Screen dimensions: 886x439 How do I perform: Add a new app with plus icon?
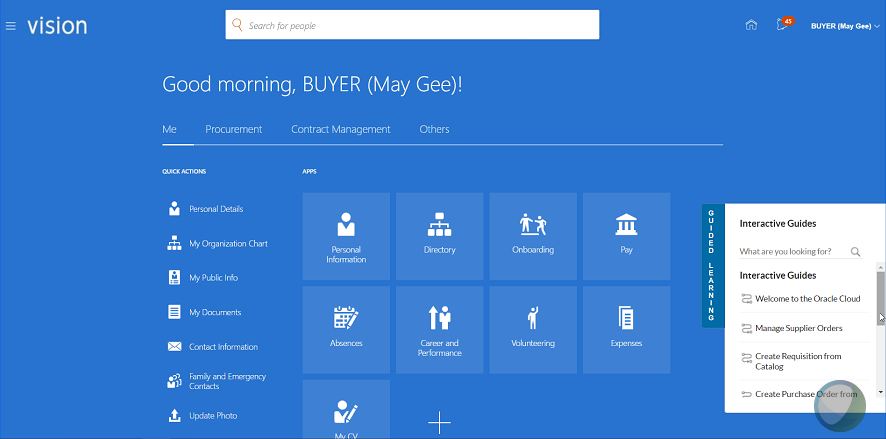pyautogui.click(x=439, y=423)
